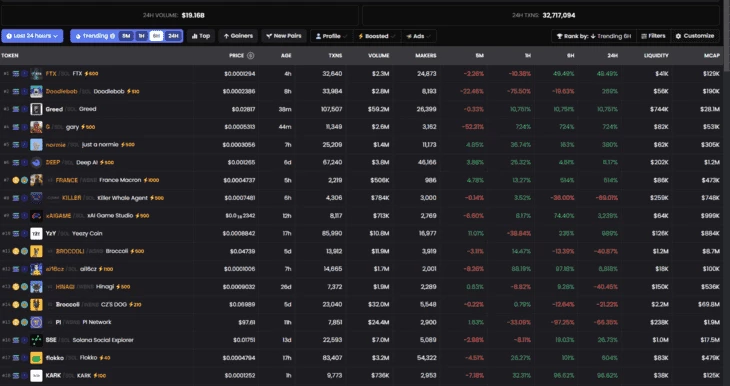Toggle the Boosted filter
This screenshot has width=730, height=386.
coord(377,36)
